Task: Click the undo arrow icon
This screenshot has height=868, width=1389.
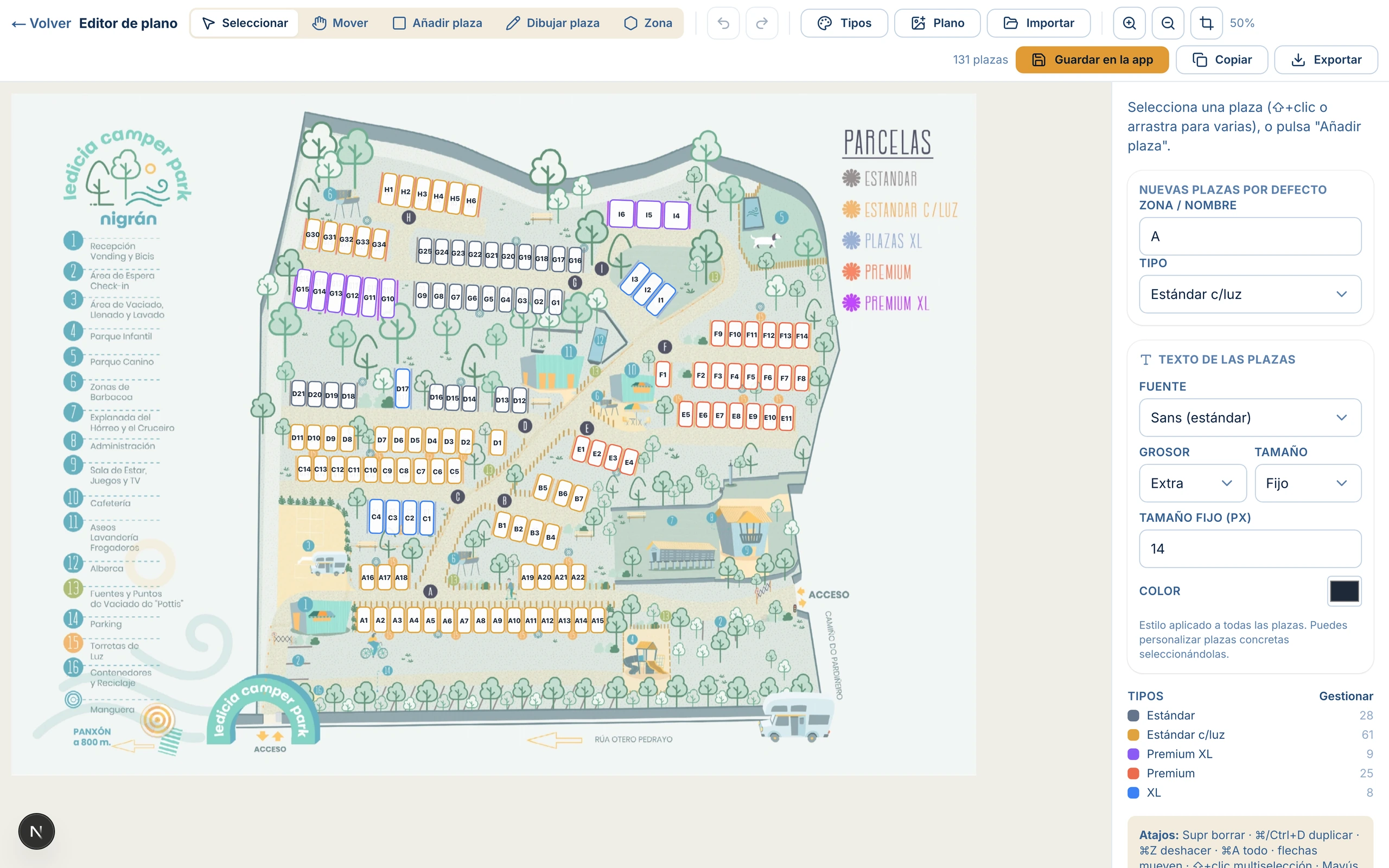Action: tap(723, 23)
